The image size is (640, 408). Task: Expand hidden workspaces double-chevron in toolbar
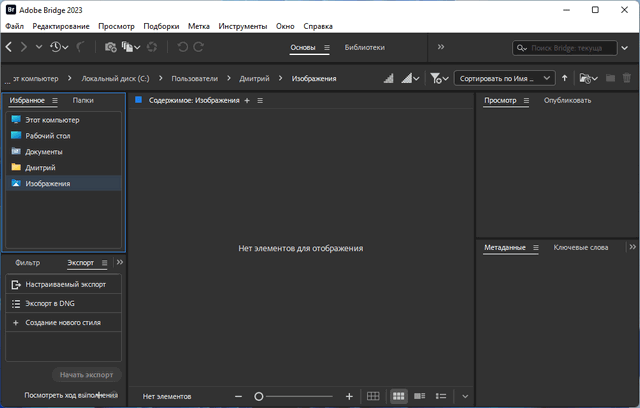click(441, 47)
